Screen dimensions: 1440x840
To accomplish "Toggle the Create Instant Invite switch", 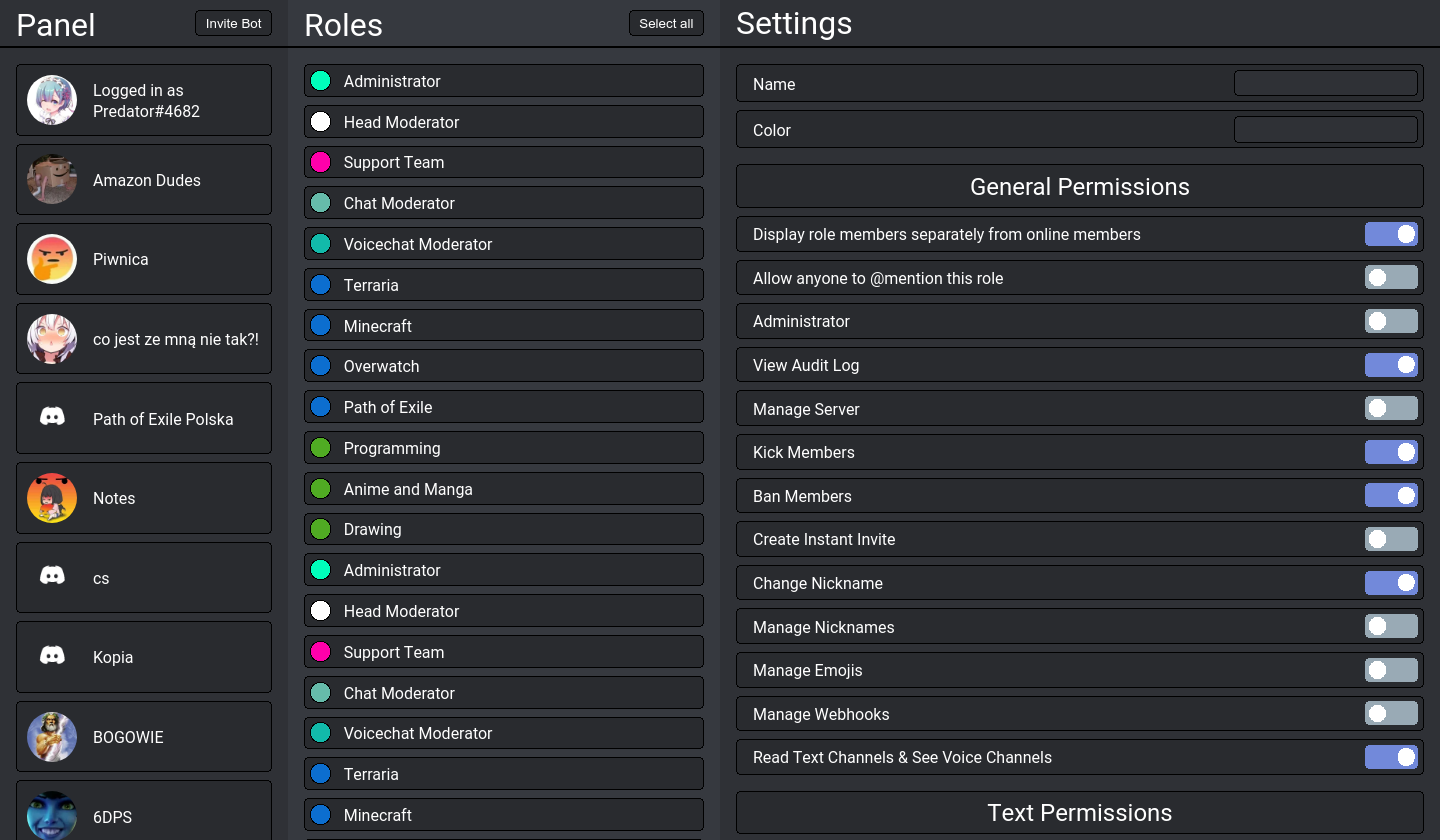I will click(1391, 539).
